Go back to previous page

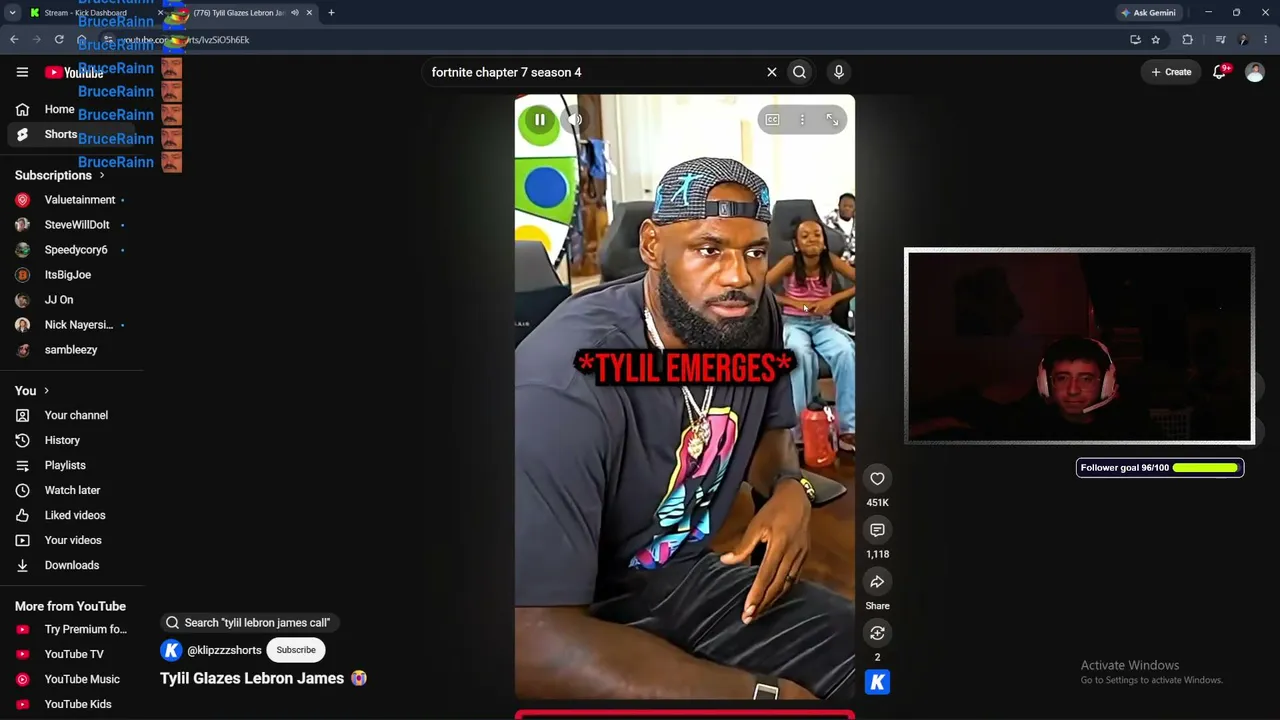[14, 40]
